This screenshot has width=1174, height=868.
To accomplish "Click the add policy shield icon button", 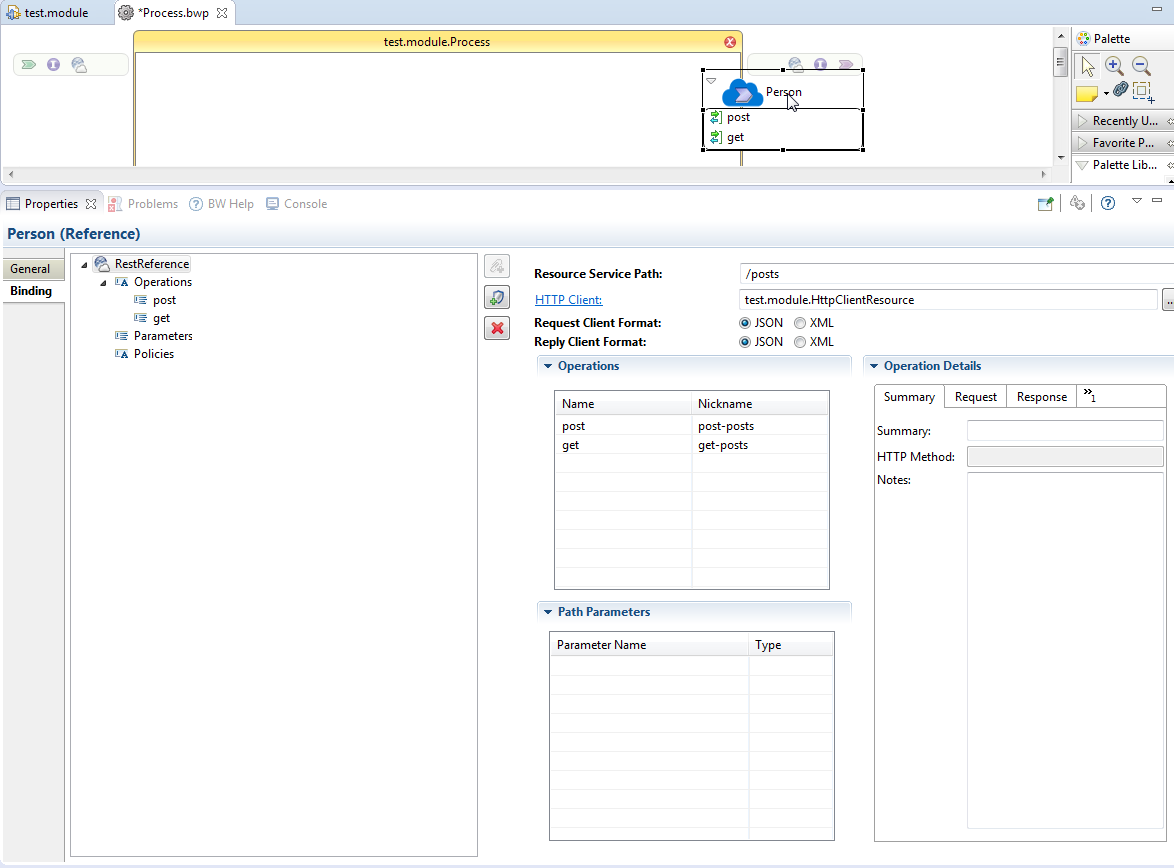I will pyautogui.click(x=497, y=297).
